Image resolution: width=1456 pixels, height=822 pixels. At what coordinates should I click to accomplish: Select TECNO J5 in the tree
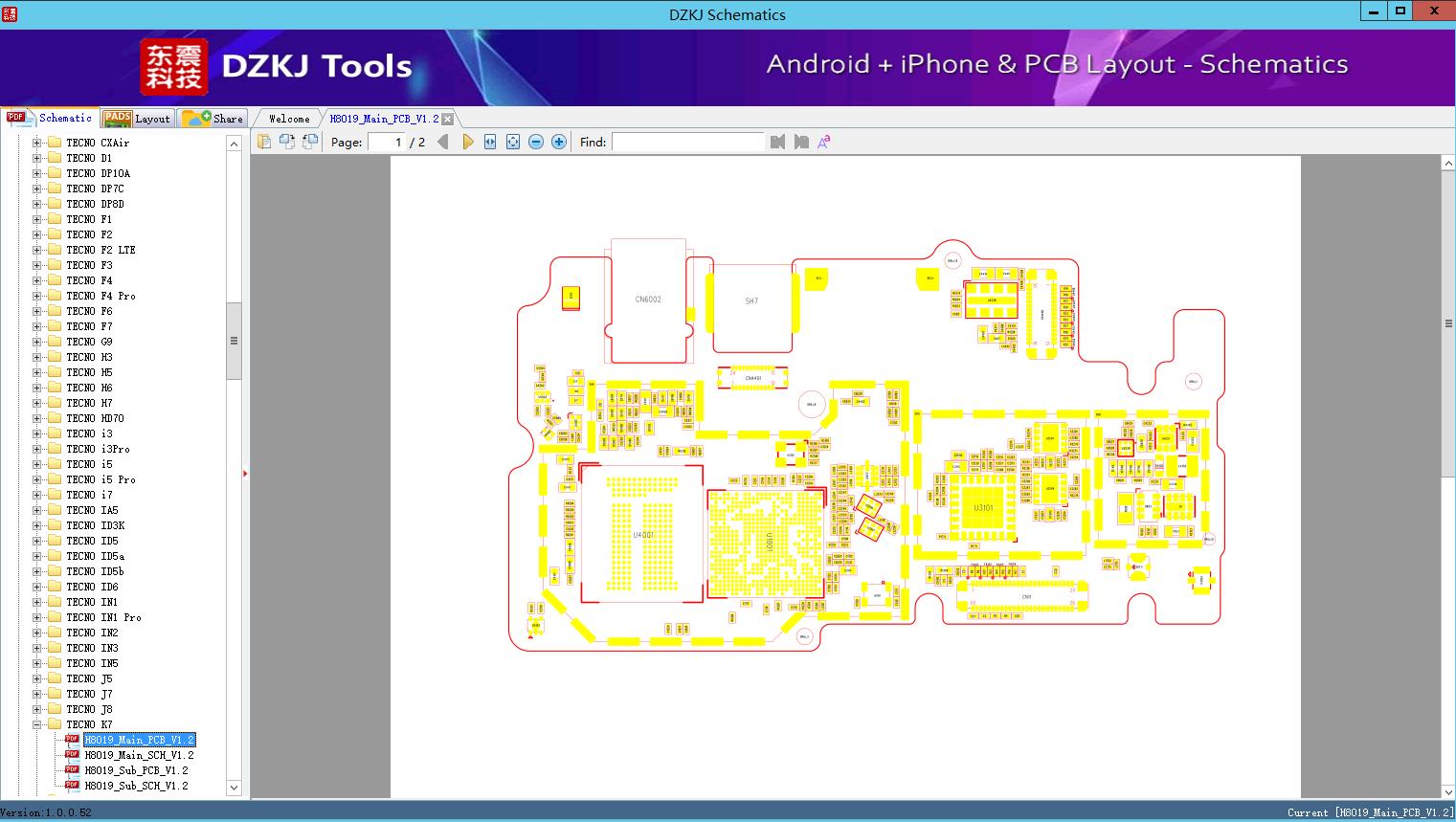pos(89,678)
